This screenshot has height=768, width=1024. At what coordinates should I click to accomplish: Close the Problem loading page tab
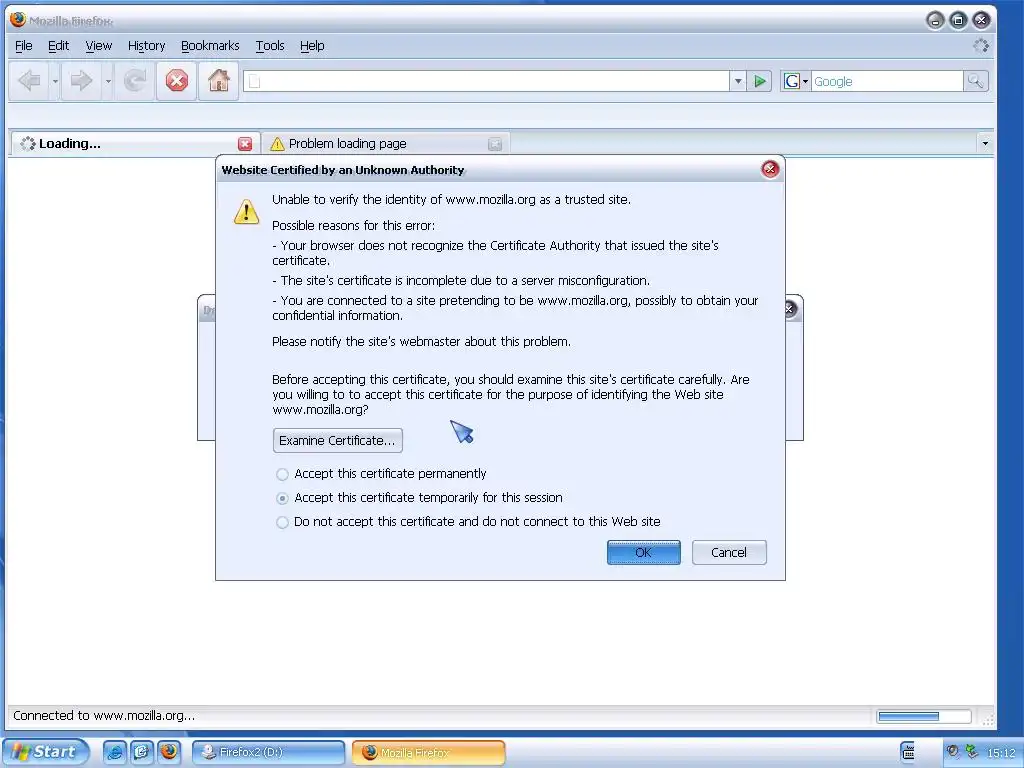click(x=495, y=144)
